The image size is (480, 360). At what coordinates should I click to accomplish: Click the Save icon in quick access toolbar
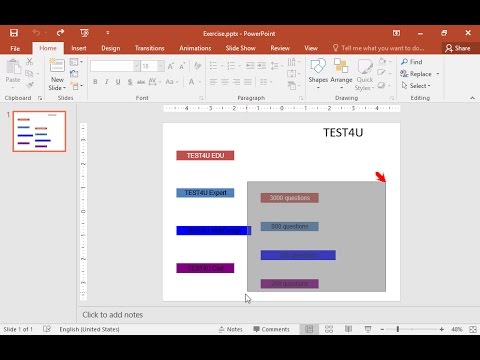(14, 33)
